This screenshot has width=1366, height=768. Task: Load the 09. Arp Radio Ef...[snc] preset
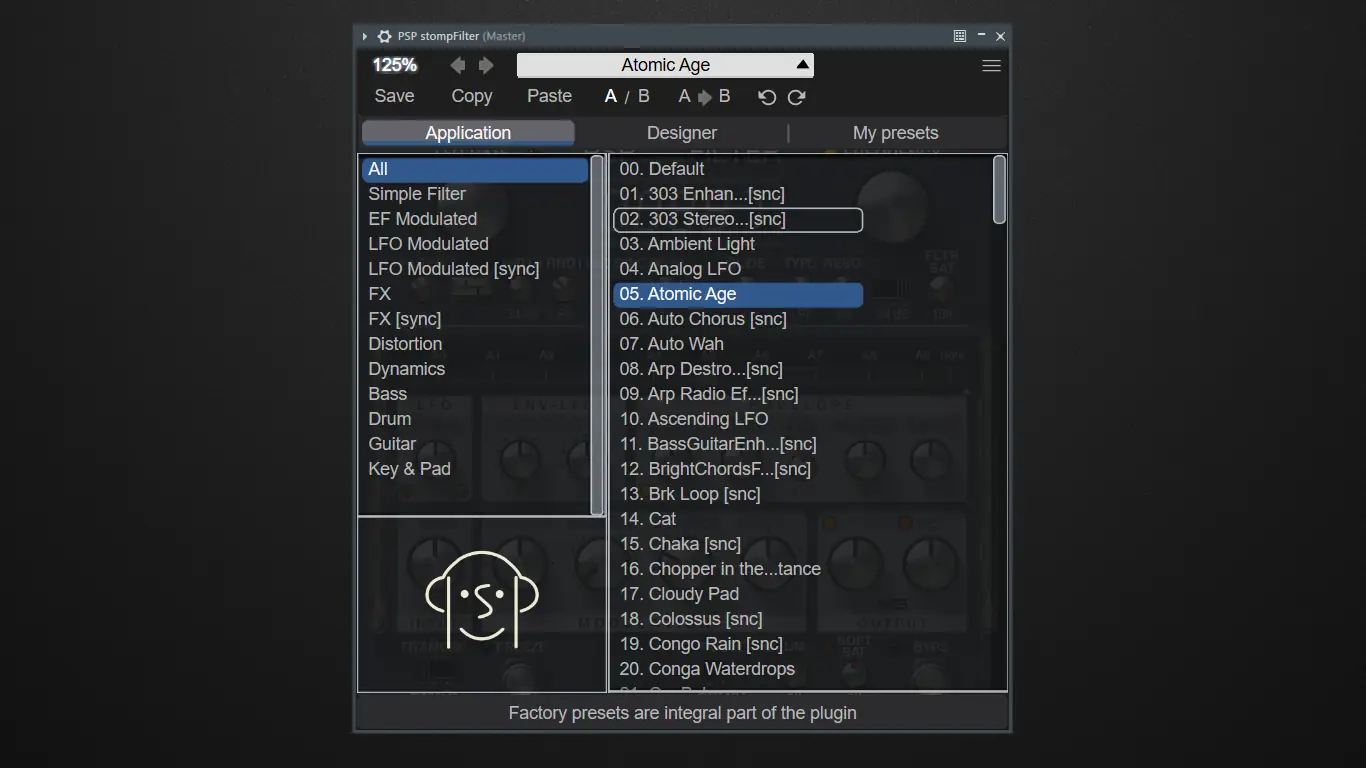pyautogui.click(x=738, y=394)
